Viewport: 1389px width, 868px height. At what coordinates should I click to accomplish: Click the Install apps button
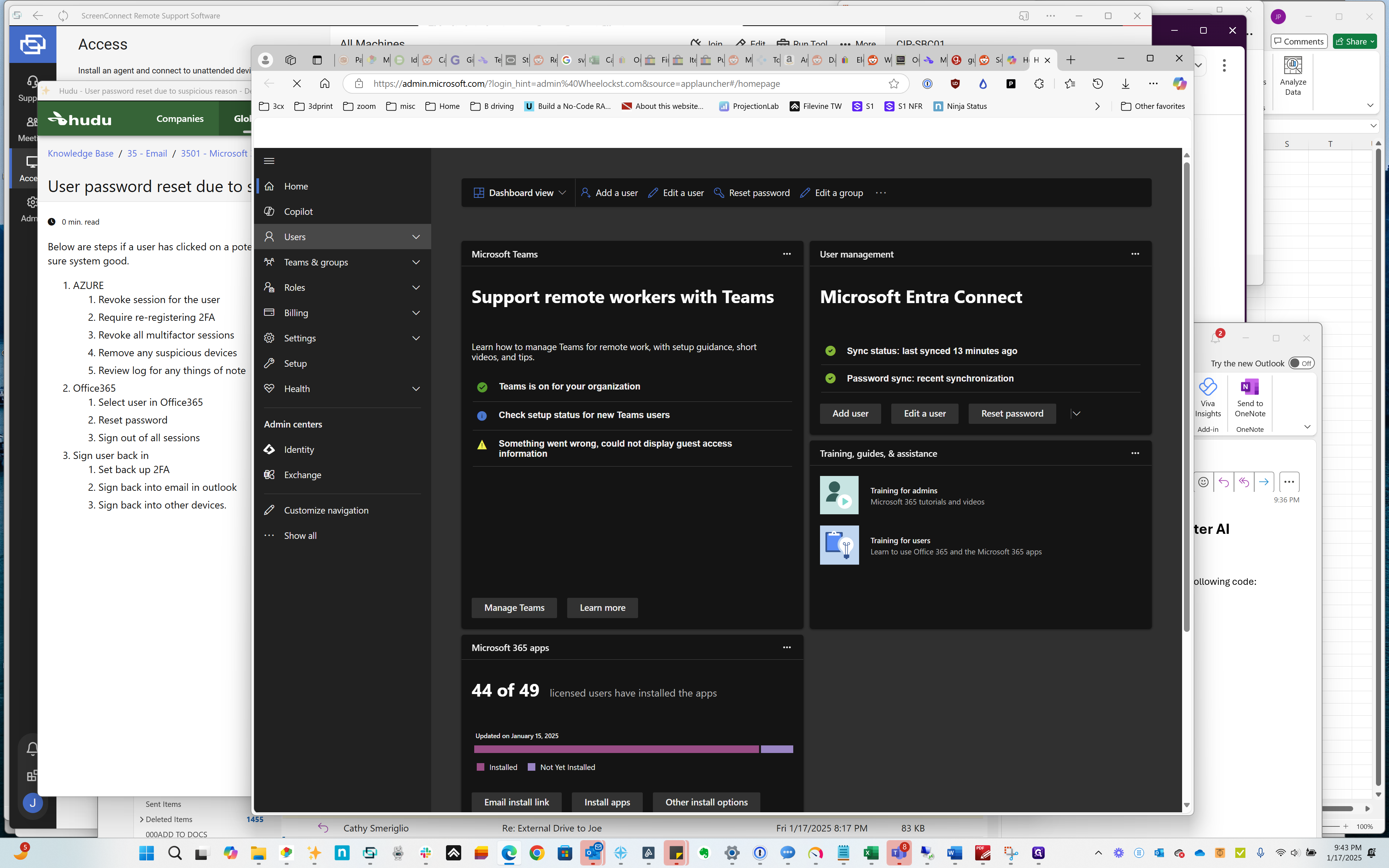(x=607, y=802)
